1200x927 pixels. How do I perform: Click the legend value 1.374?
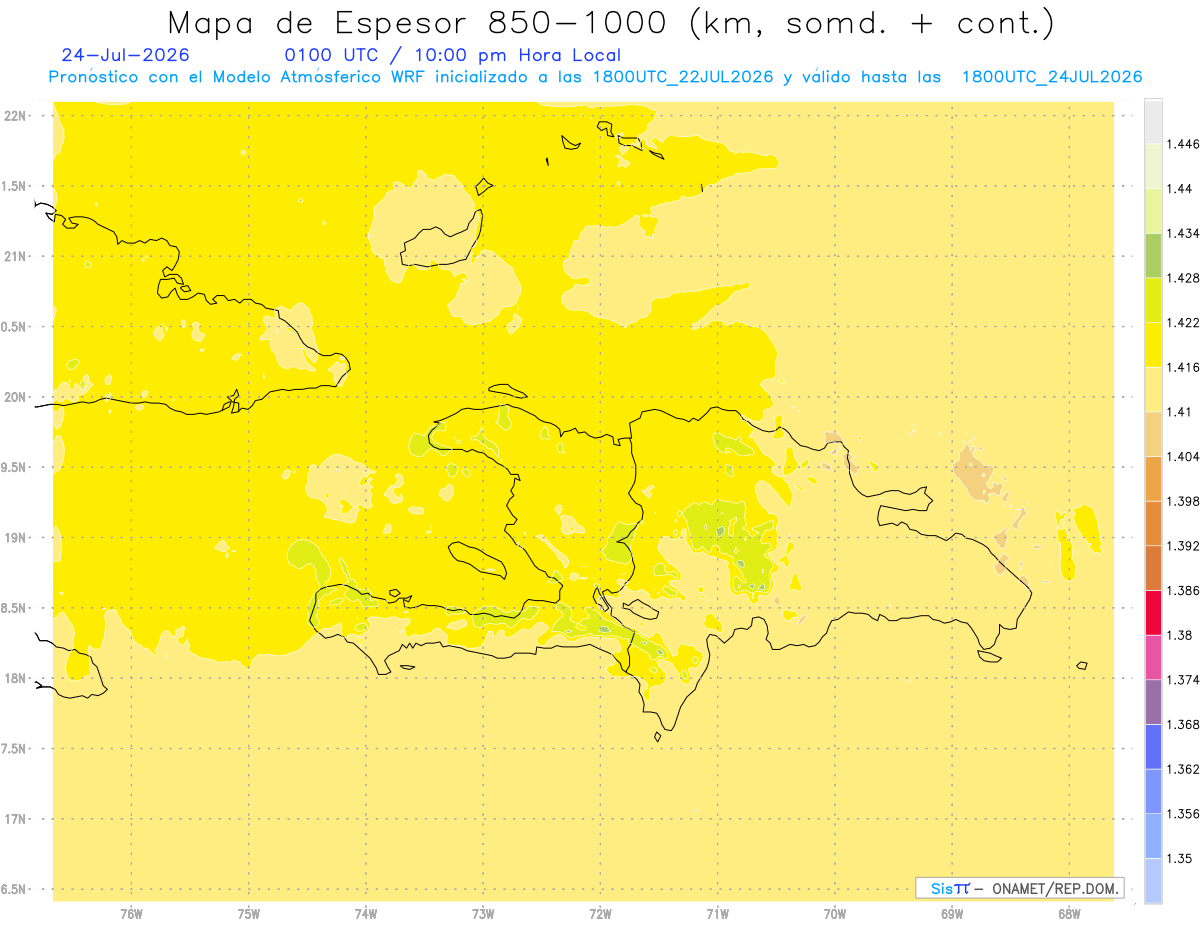(x=1183, y=680)
